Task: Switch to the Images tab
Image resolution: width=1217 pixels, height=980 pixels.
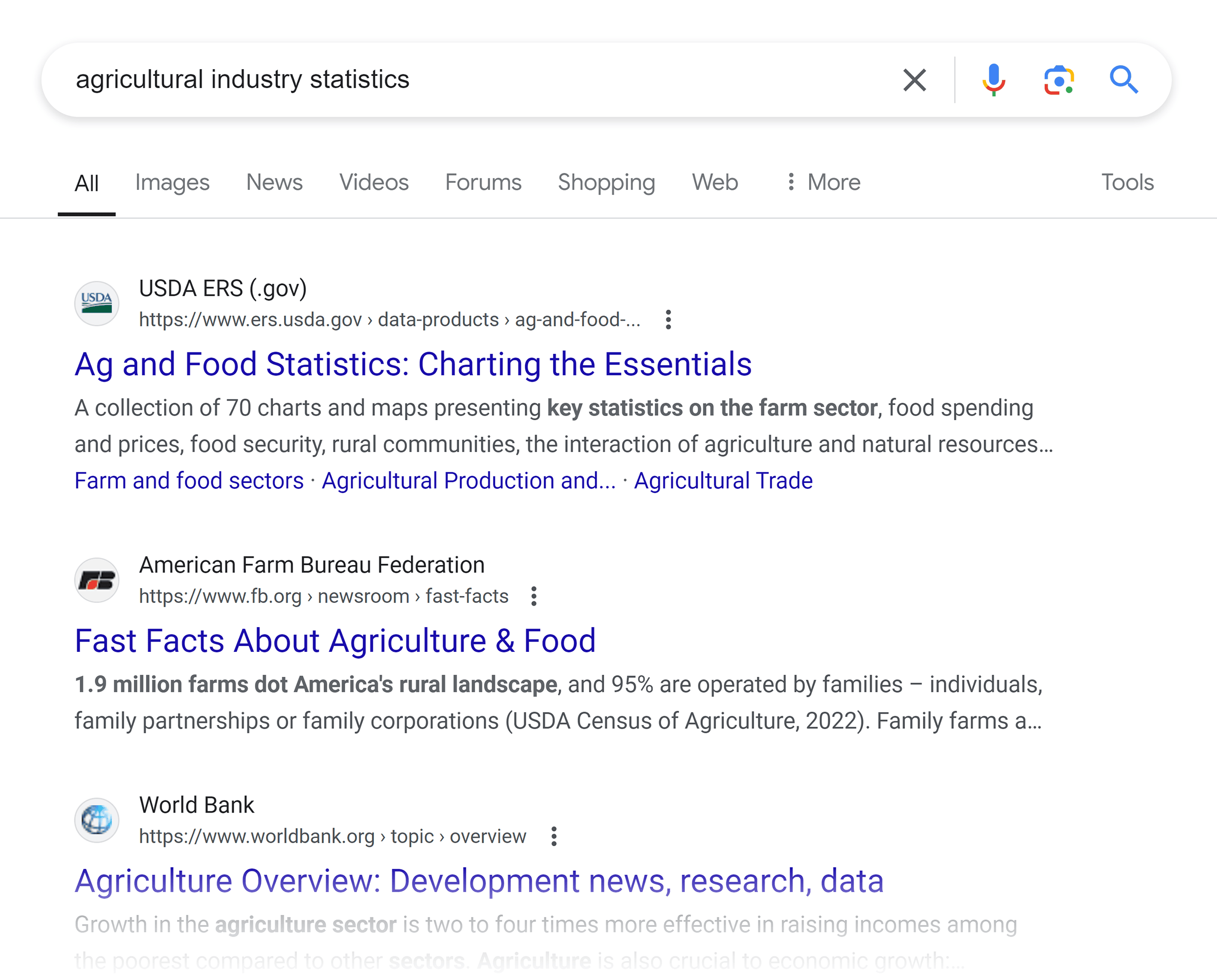Action: (172, 182)
